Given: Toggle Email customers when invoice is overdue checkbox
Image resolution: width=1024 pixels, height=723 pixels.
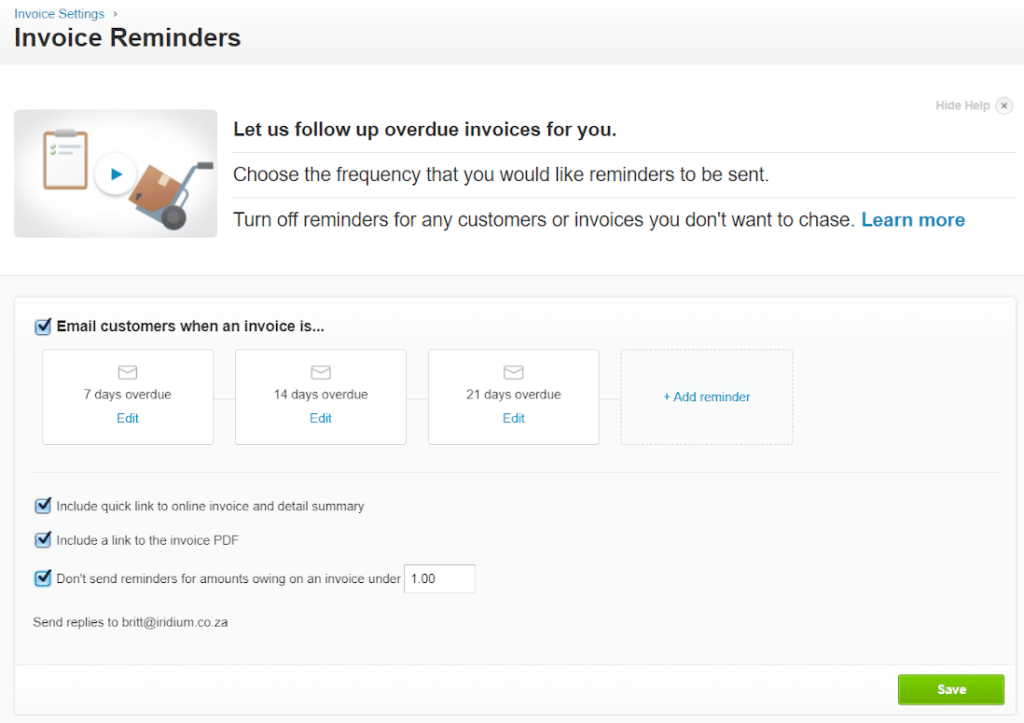Looking at the screenshot, I should (43, 326).
